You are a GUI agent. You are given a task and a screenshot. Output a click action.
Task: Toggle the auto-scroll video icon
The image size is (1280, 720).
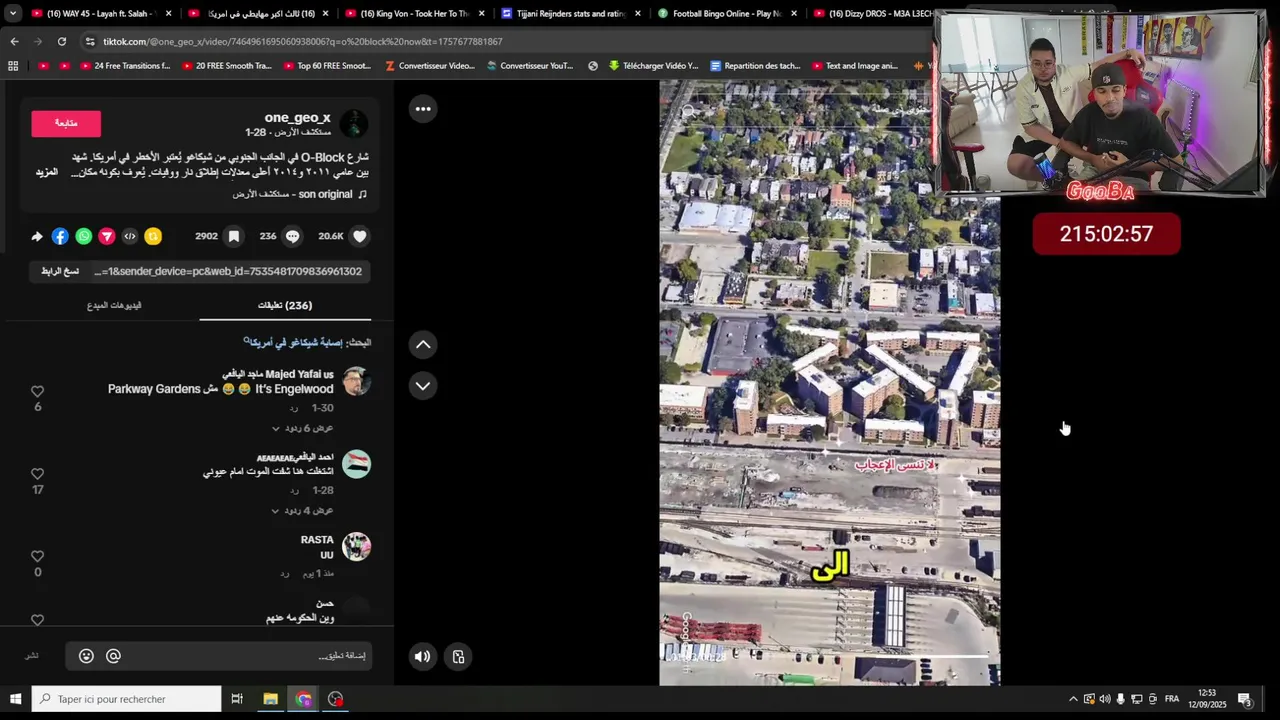(458, 656)
